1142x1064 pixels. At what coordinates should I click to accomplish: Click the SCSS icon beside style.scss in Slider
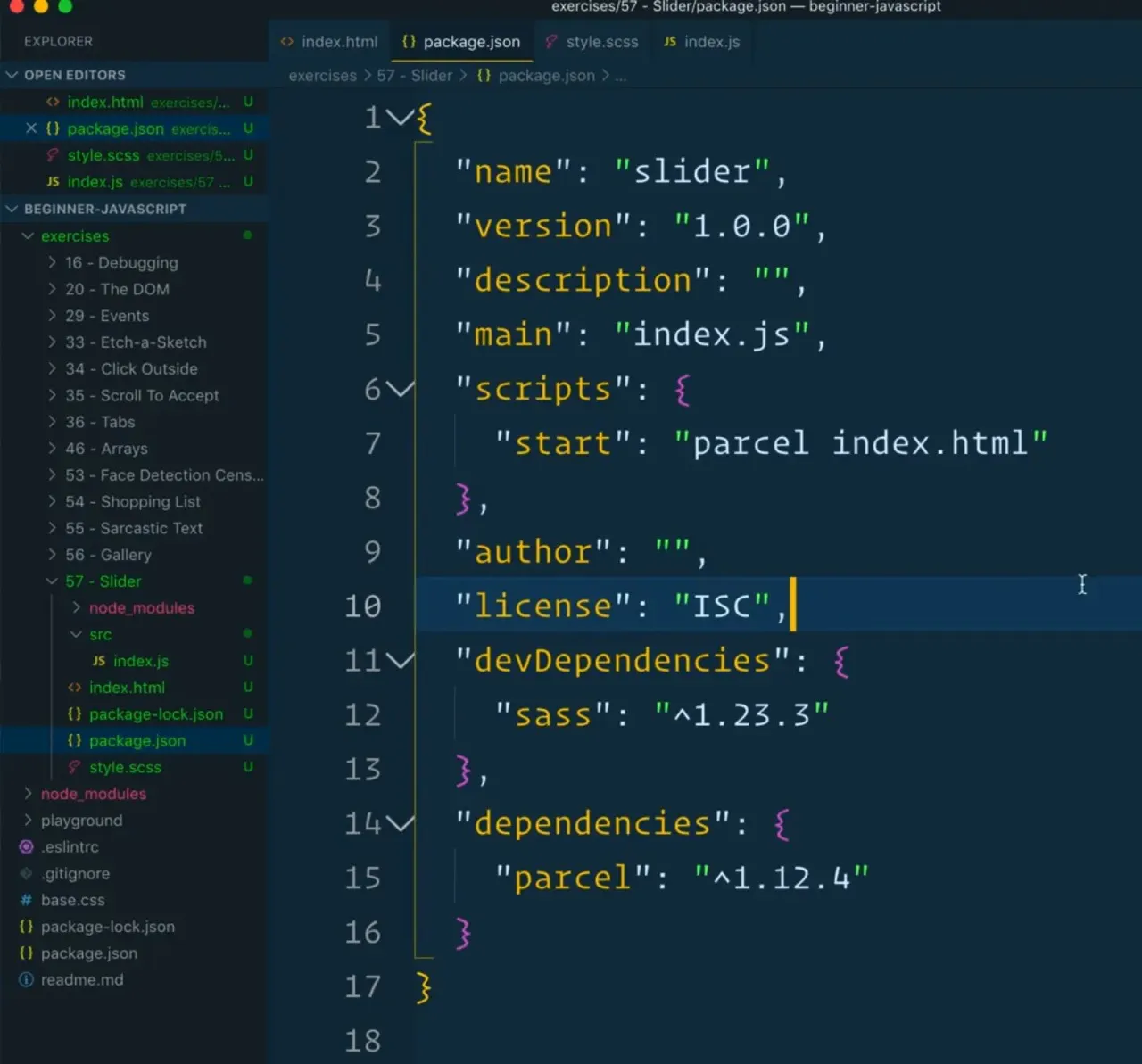[75, 767]
